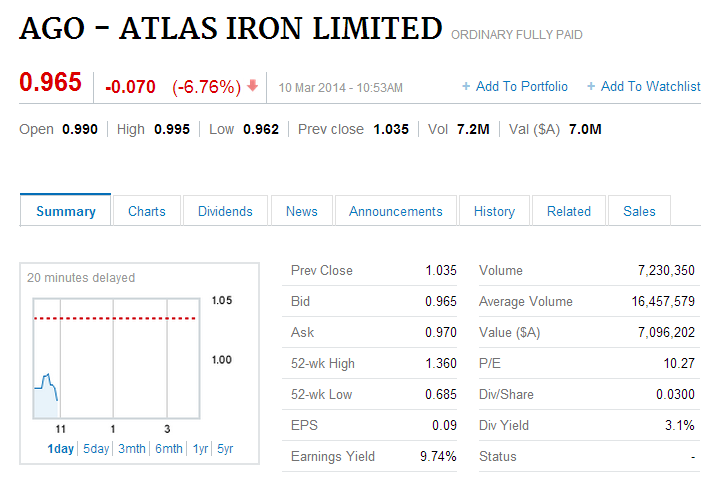Viewport: 710px width, 484px height.
Task: Click the plus icon beside Add To Portfolio
Action: point(466,87)
